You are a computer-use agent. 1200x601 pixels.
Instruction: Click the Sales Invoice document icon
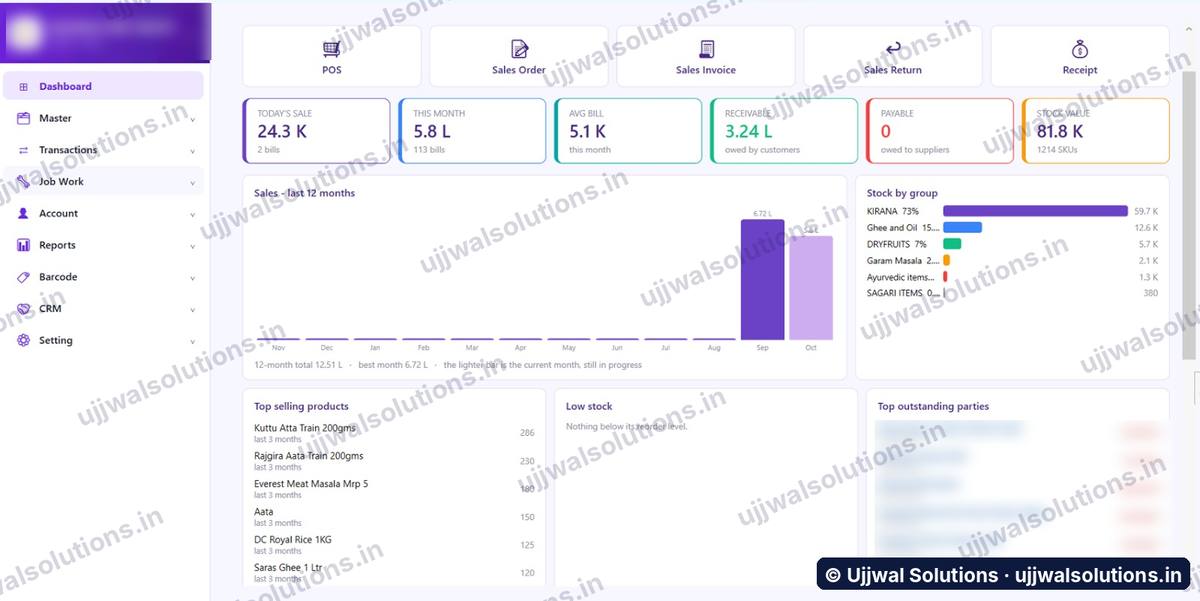706,49
